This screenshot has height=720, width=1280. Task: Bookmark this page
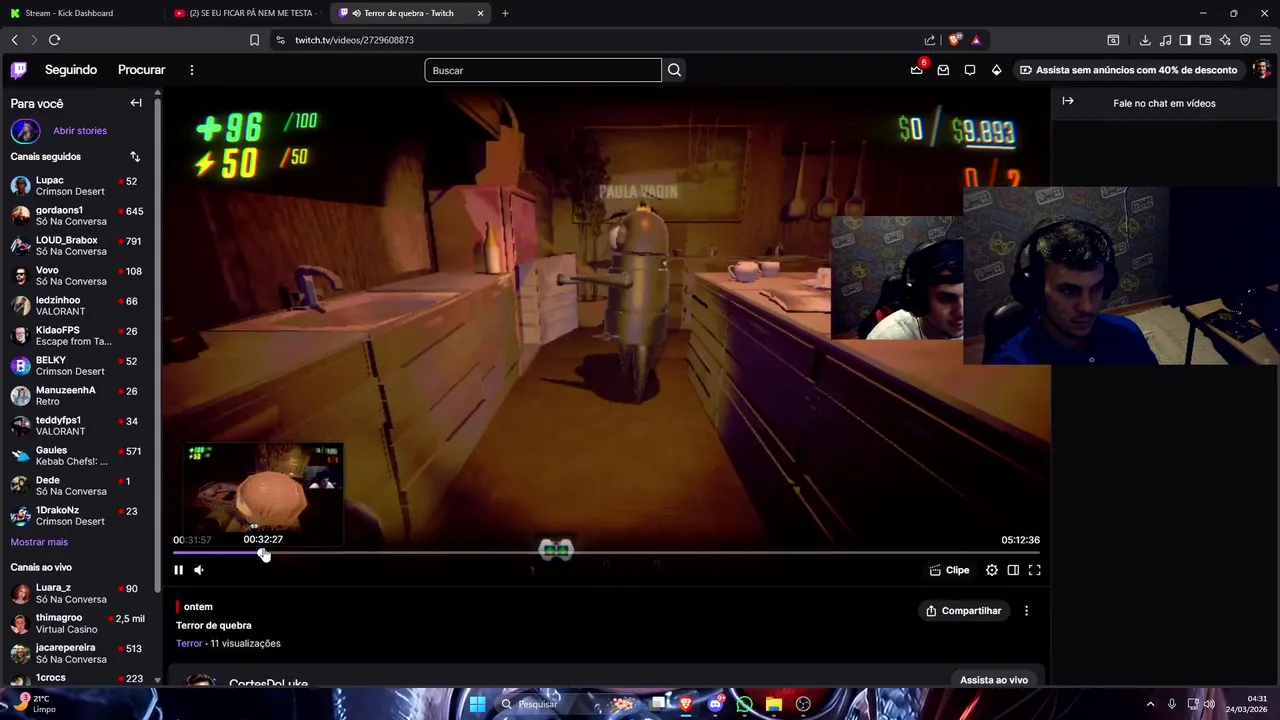(x=254, y=40)
